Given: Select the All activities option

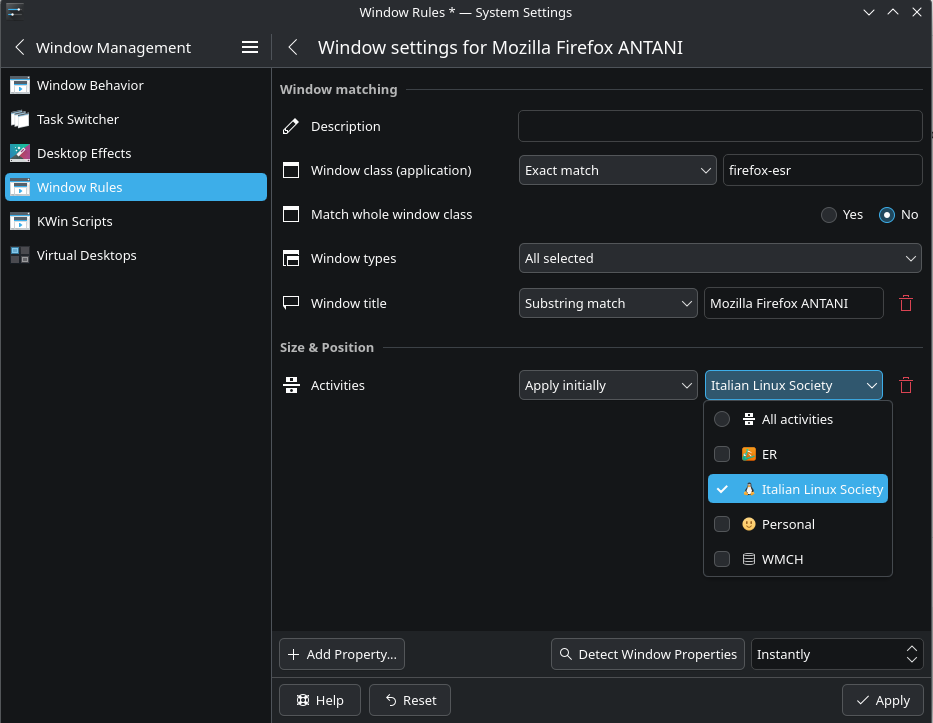Looking at the screenshot, I should pyautogui.click(x=722, y=419).
